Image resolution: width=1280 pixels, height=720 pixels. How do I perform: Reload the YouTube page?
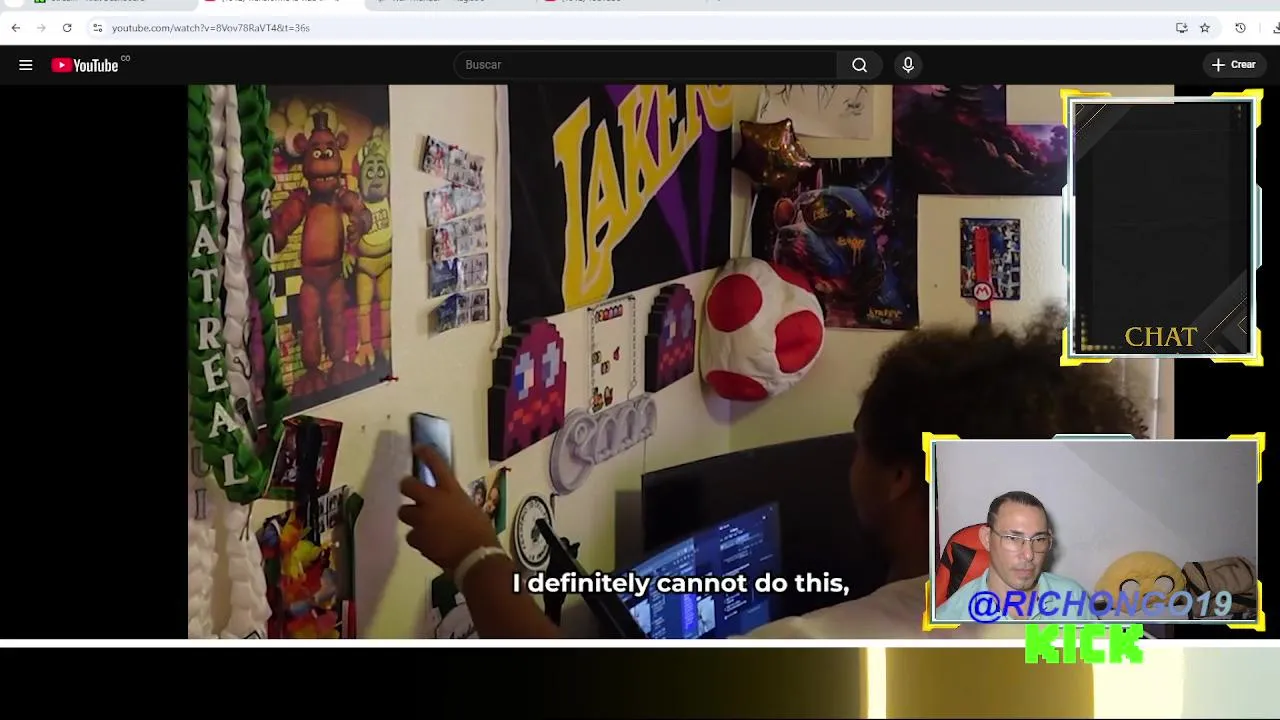(x=67, y=28)
